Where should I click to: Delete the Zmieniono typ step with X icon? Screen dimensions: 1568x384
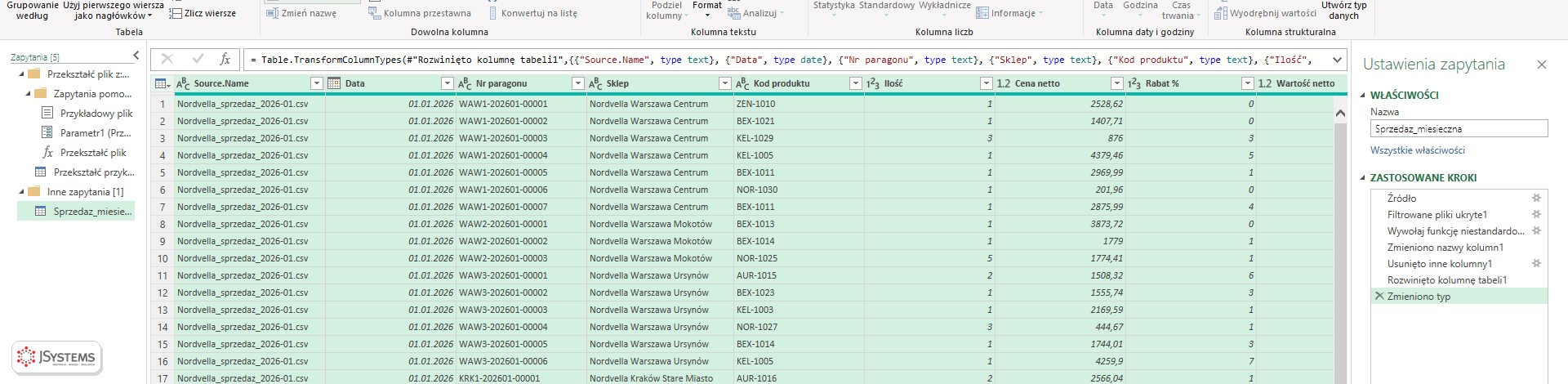[x=1379, y=296]
